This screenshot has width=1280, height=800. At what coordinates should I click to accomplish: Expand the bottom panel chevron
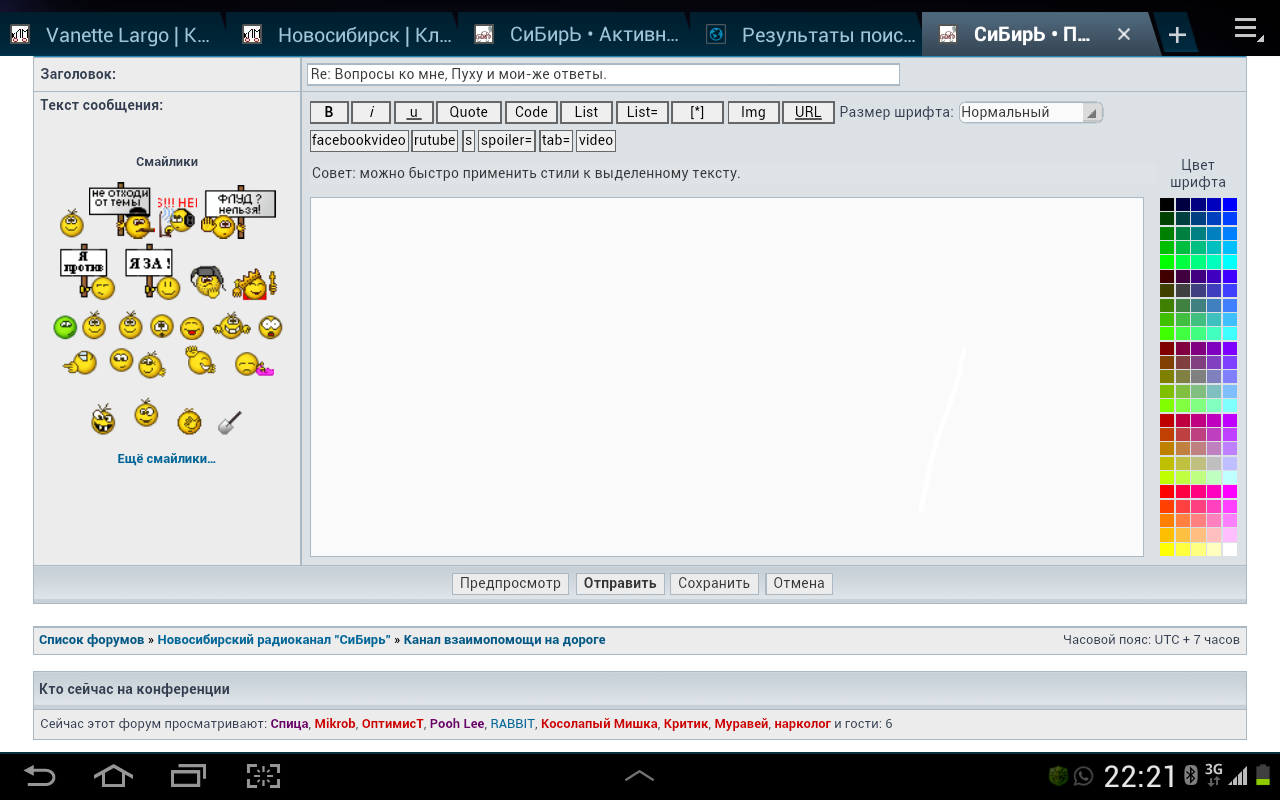pyautogui.click(x=639, y=776)
